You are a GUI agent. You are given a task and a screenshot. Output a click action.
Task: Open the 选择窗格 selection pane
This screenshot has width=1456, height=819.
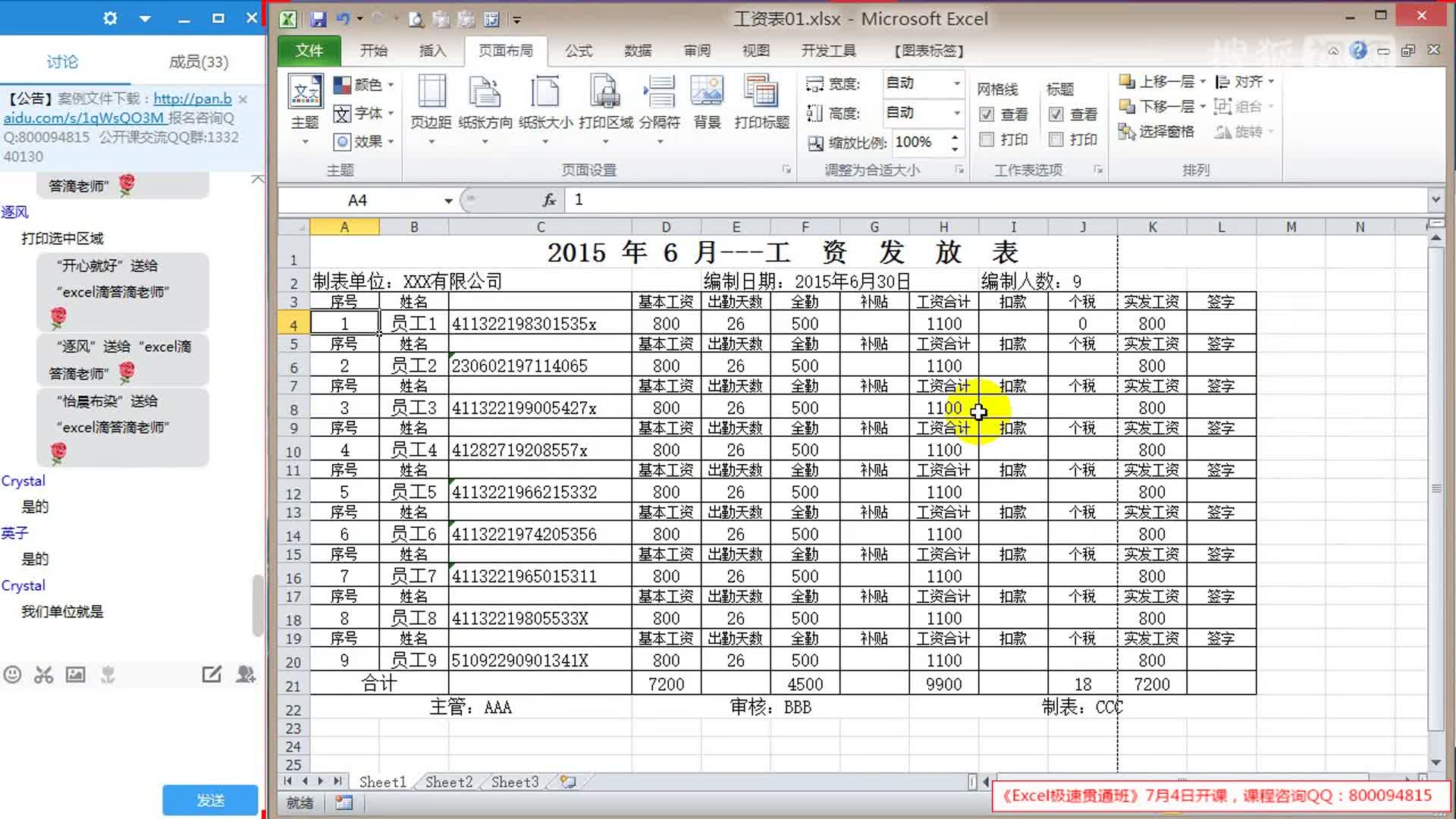[x=1156, y=132]
